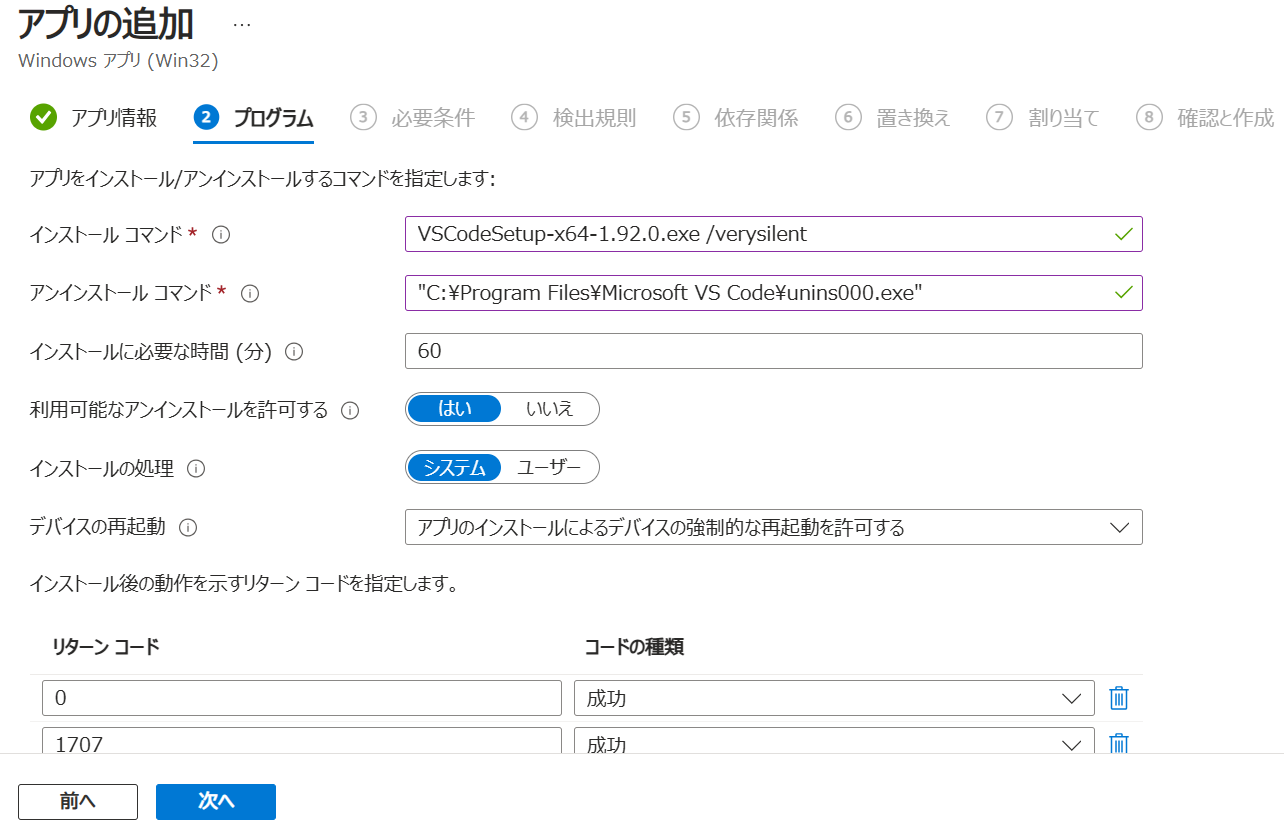Screen dimensions: 1284x826
Task: Click the リターン コード column header
Action: [x=106, y=646]
